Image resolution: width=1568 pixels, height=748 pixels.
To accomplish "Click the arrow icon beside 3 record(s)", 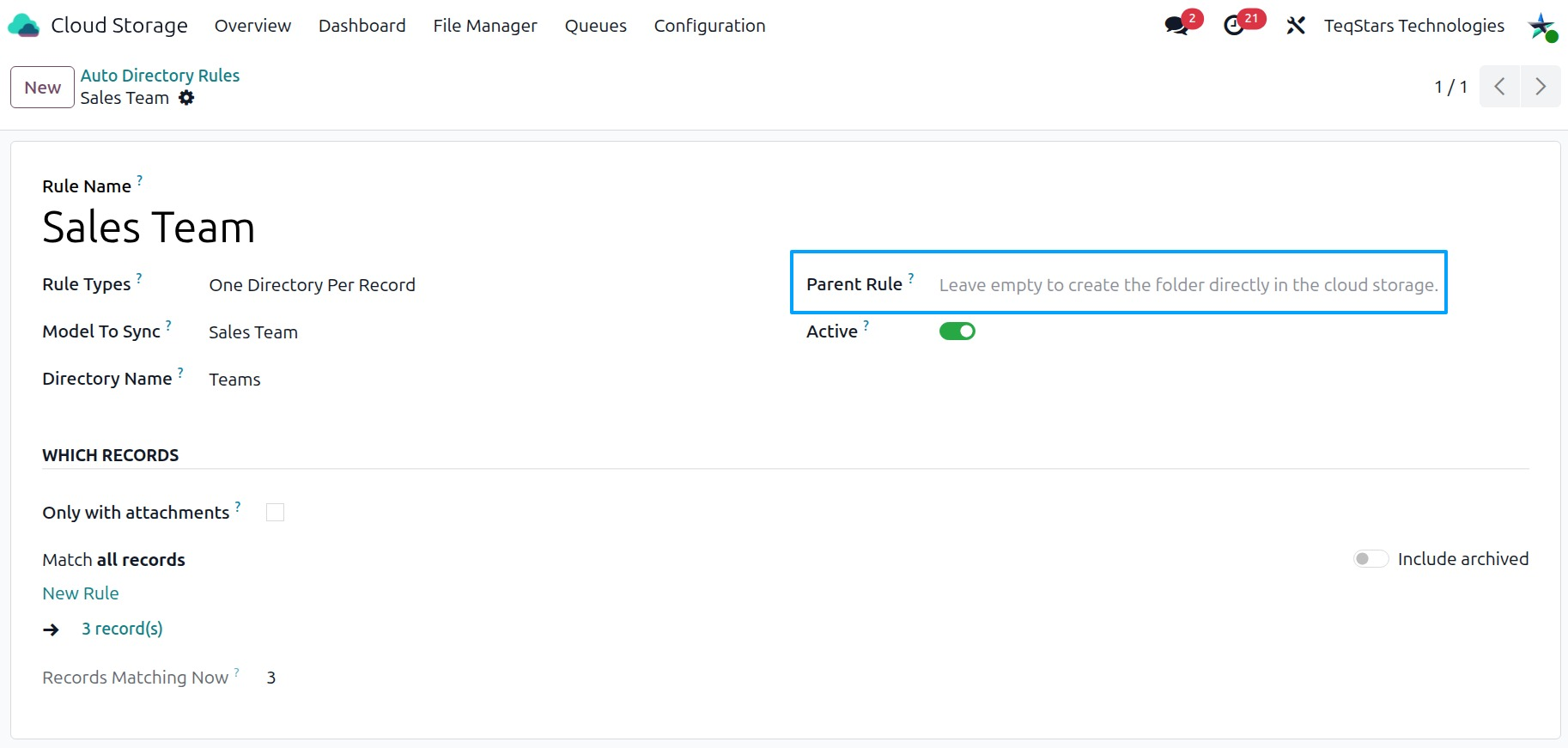I will point(52,629).
